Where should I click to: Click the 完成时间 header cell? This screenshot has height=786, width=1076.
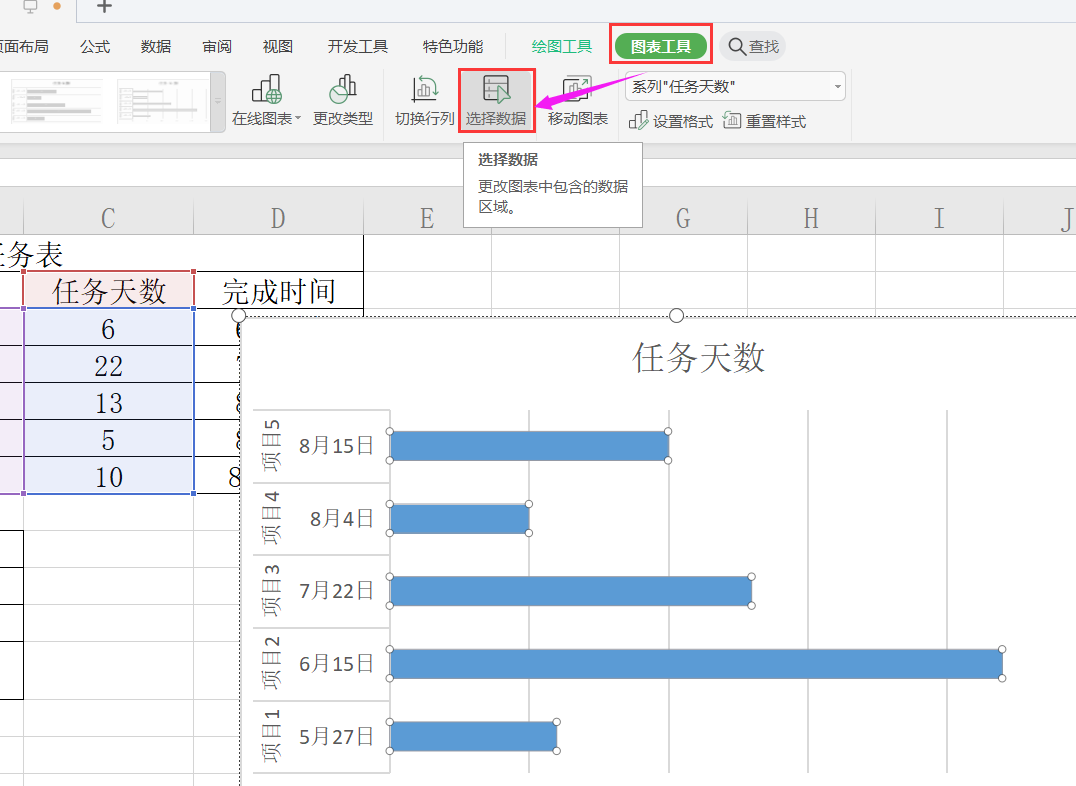279,290
